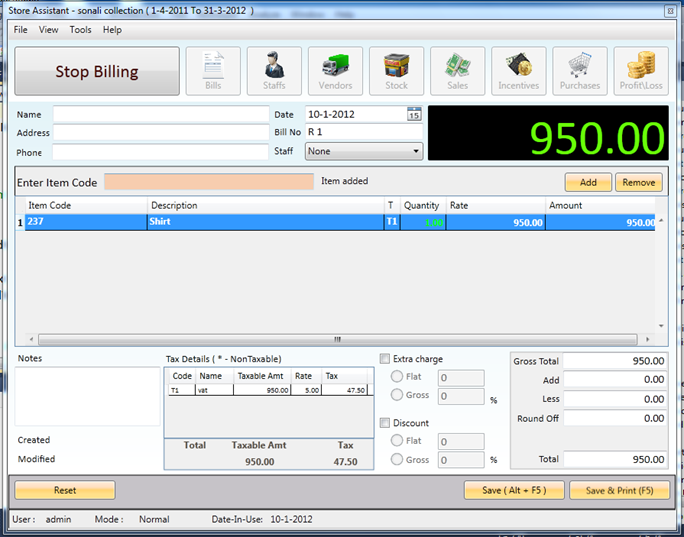Click the Extra charge Flat amount field
Viewport: 684px width, 537px height.
tap(461, 378)
